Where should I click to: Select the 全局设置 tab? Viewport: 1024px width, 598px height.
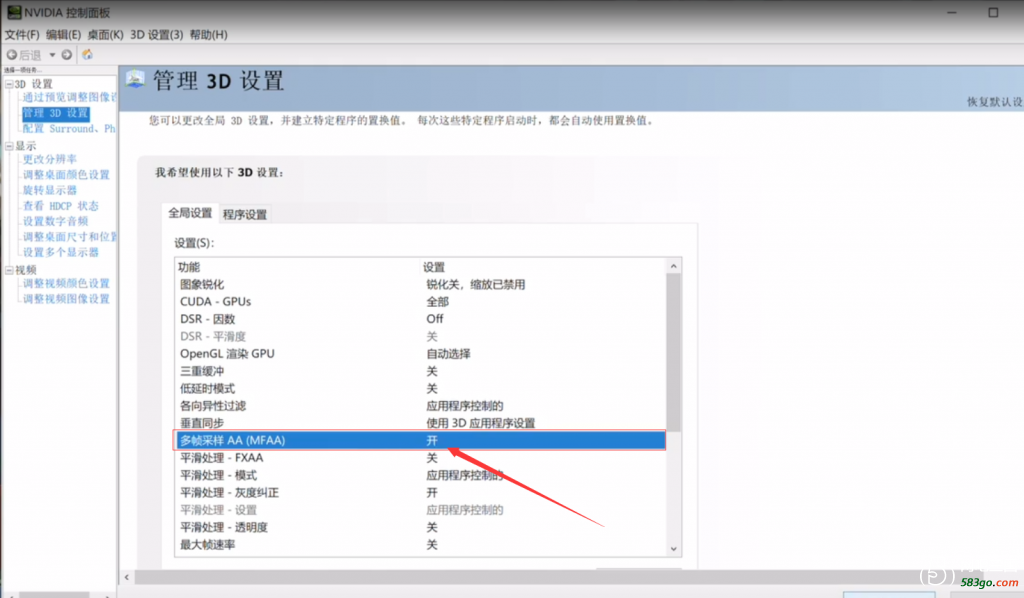(190, 213)
